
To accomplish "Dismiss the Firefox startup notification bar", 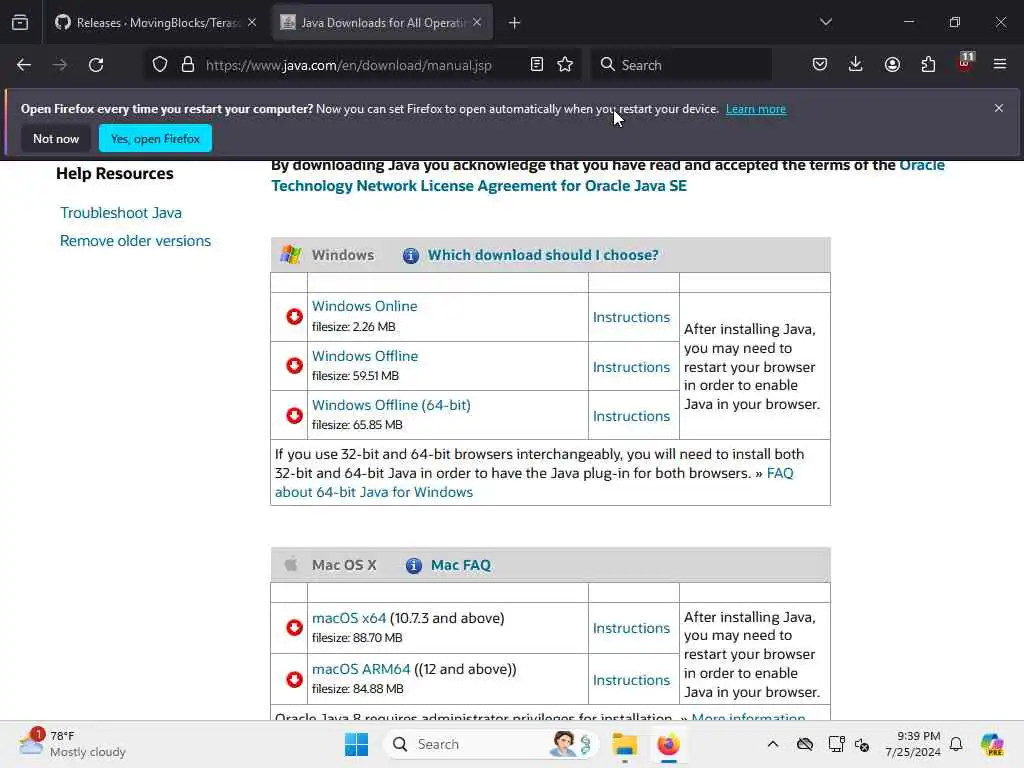I will (x=999, y=108).
